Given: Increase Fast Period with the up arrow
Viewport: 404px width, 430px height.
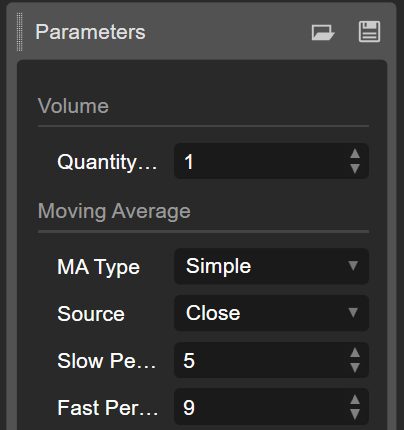Looking at the screenshot, I should pyautogui.click(x=355, y=400).
